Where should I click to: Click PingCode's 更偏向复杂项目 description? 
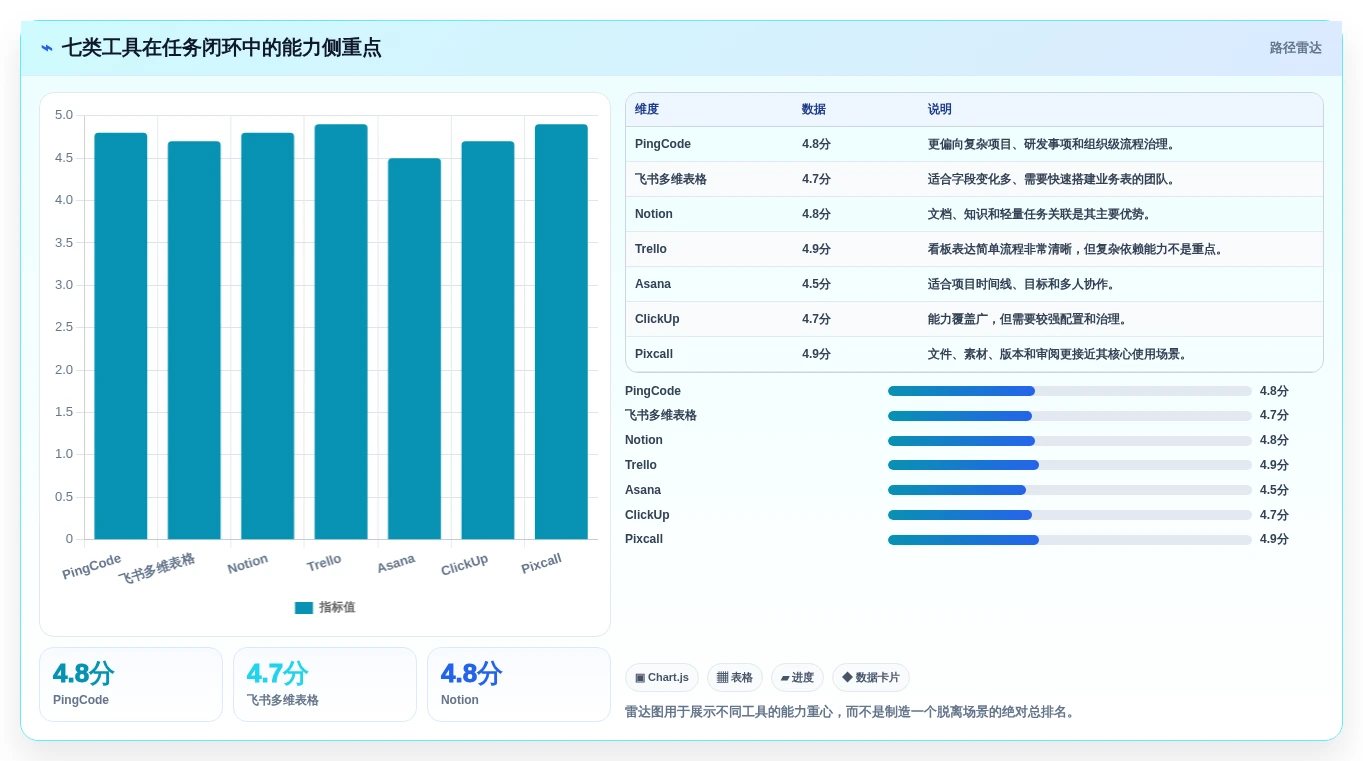[1052, 144]
